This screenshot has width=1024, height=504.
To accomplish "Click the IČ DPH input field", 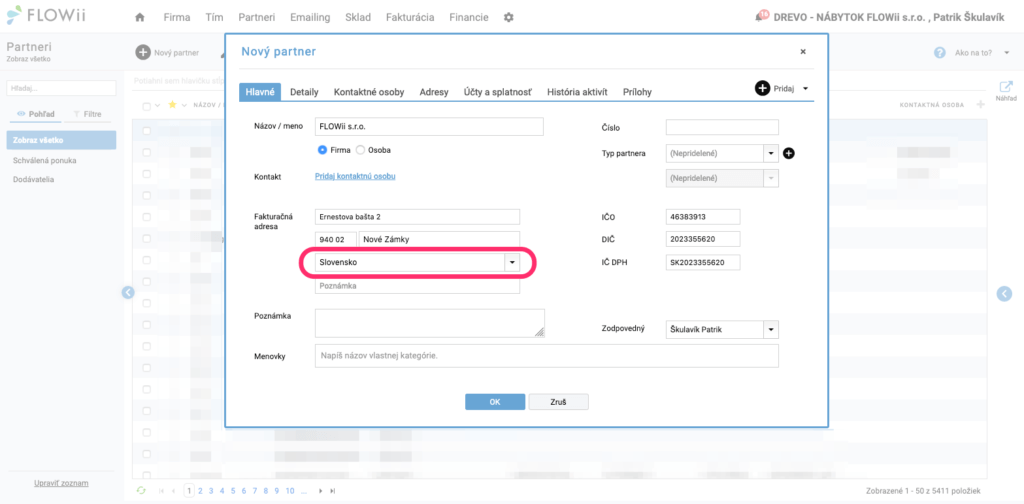I will coord(703,262).
